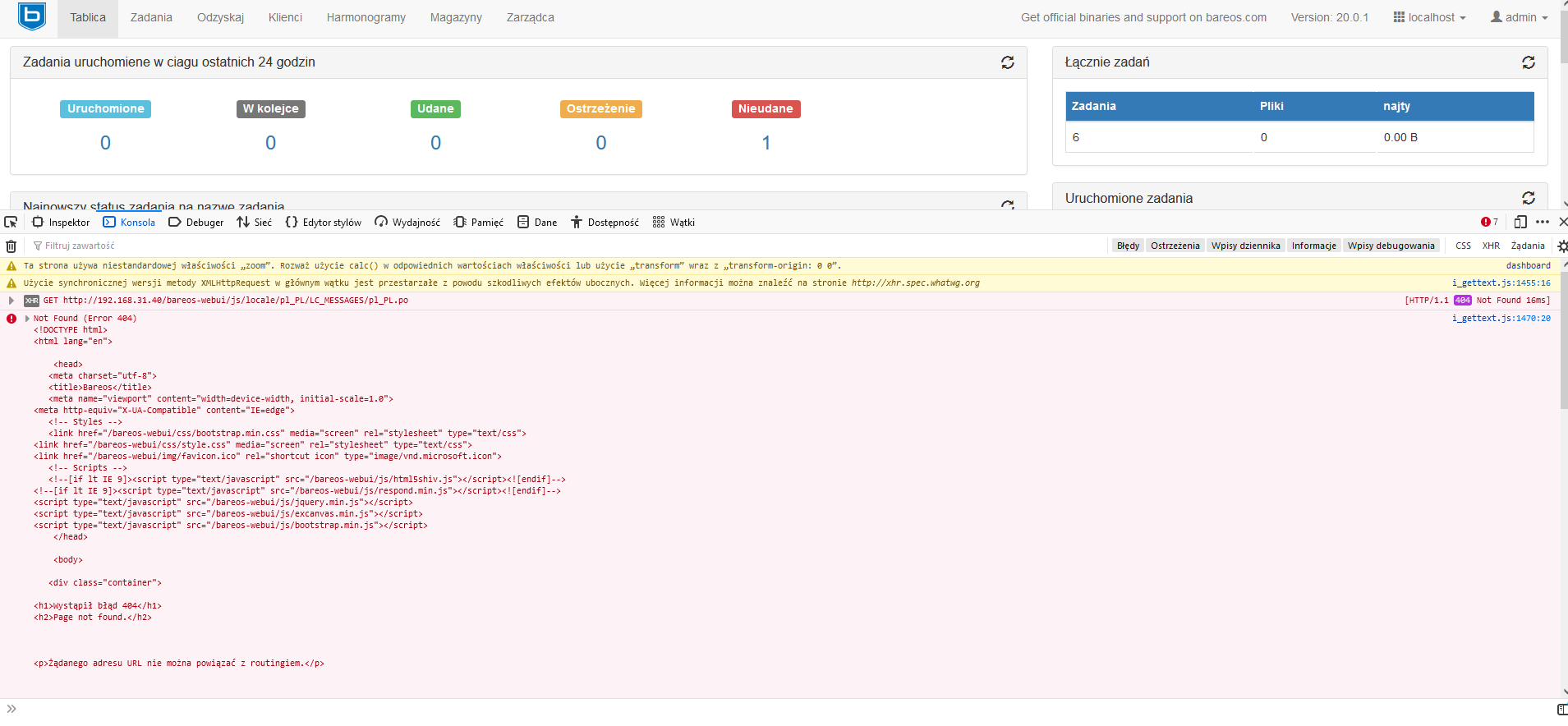Open console settings gear
This screenshot has width=1568, height=726.
pyautogui.click(x=1561, y=246)
